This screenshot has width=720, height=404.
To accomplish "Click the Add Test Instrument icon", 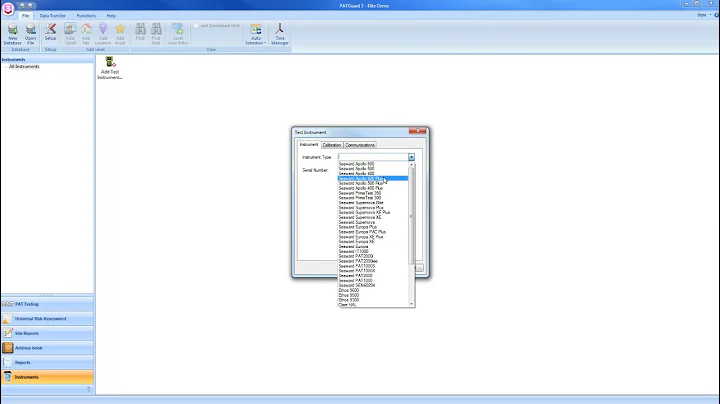I will (110, 68).
